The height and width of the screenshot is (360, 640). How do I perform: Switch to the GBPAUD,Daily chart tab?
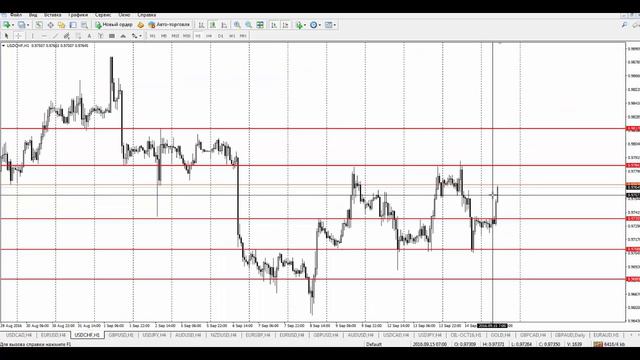click(570, 335)
